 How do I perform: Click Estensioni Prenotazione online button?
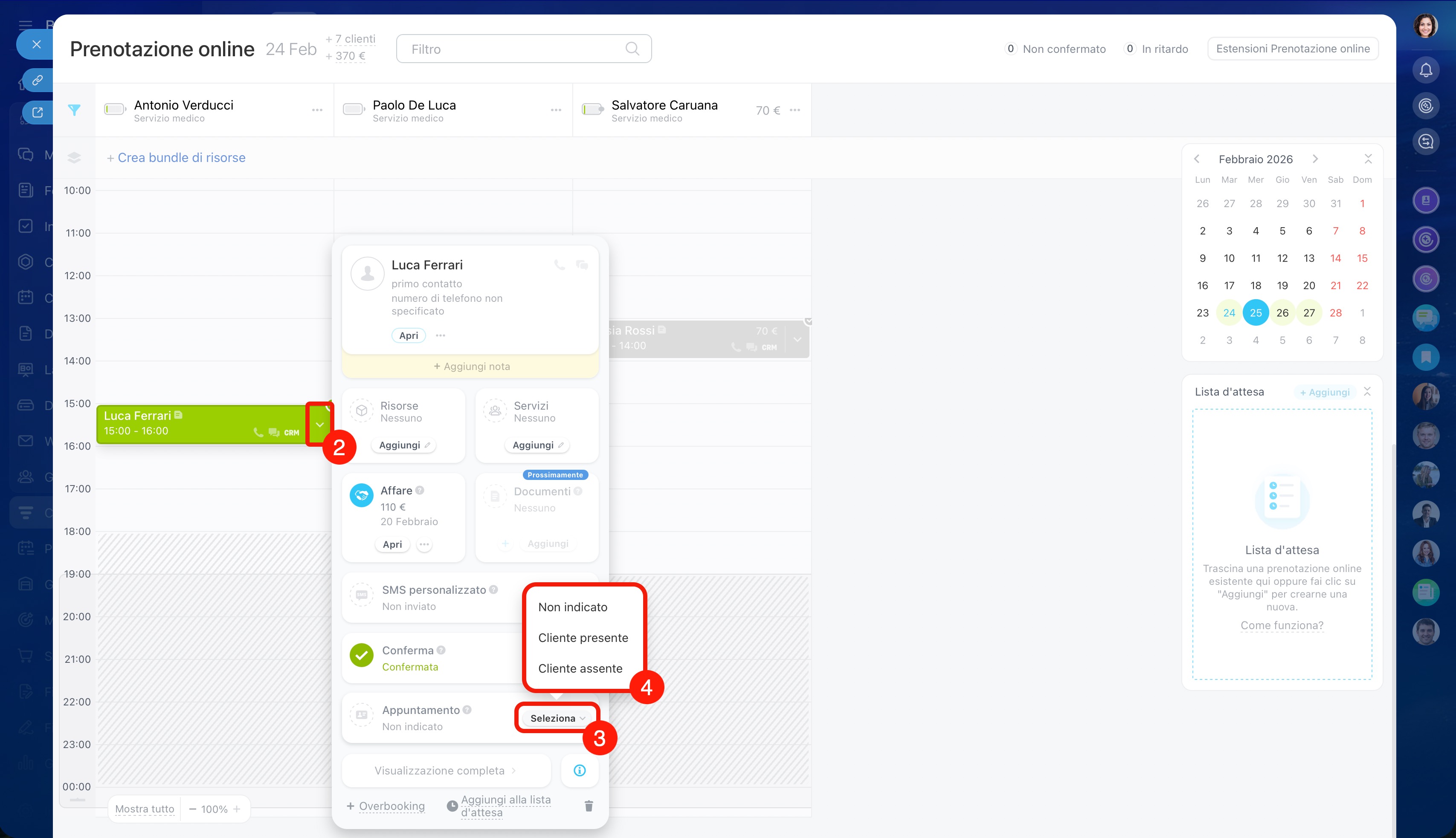(x=1293, y=49)
